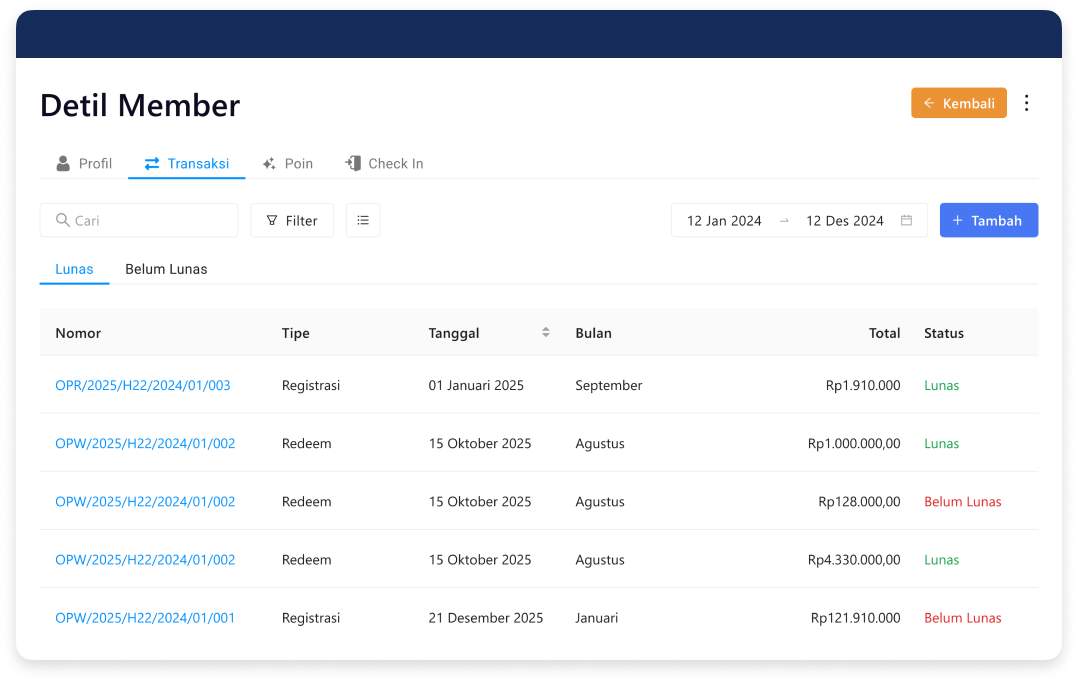Open the calendar icon in date range
This screenshot has height=682, width=1078.
coord(906,220)
